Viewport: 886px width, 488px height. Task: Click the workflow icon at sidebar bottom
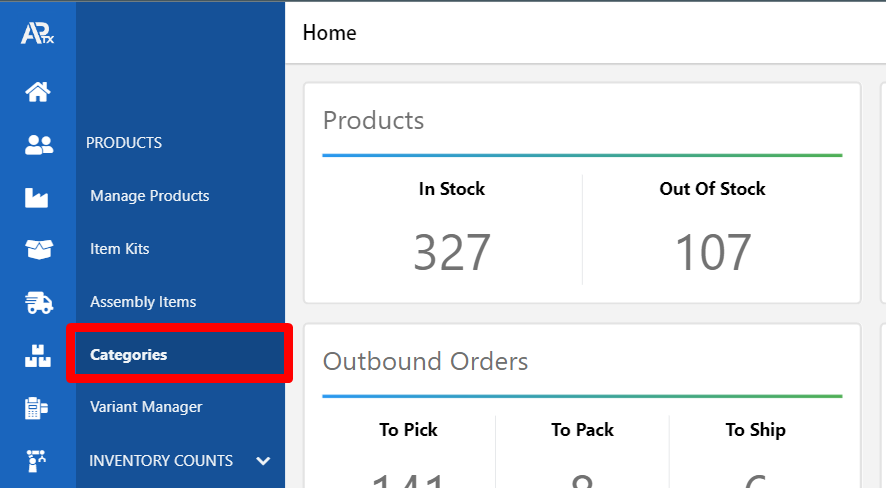coord(38,461)
